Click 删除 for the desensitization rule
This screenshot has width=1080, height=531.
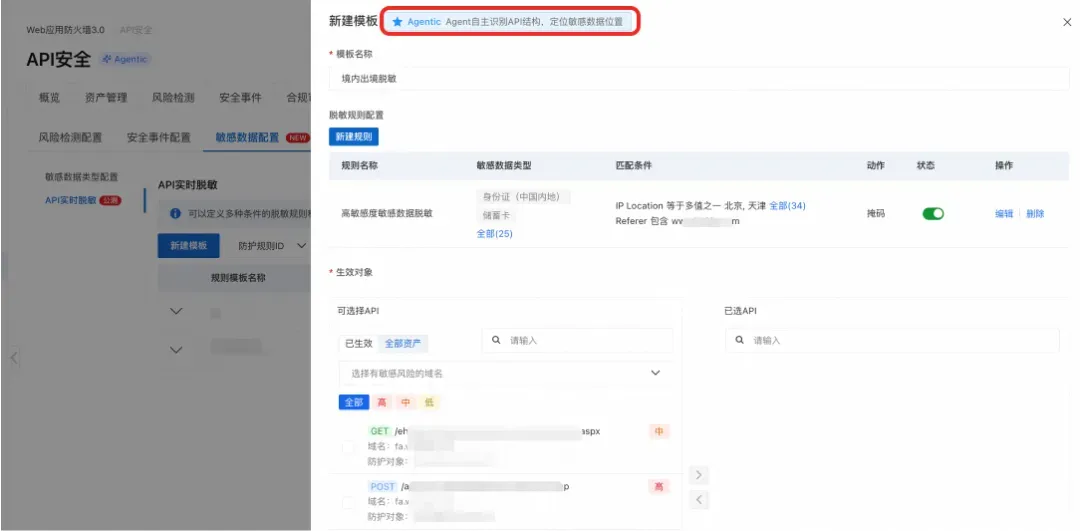[x=1035, y=214]
